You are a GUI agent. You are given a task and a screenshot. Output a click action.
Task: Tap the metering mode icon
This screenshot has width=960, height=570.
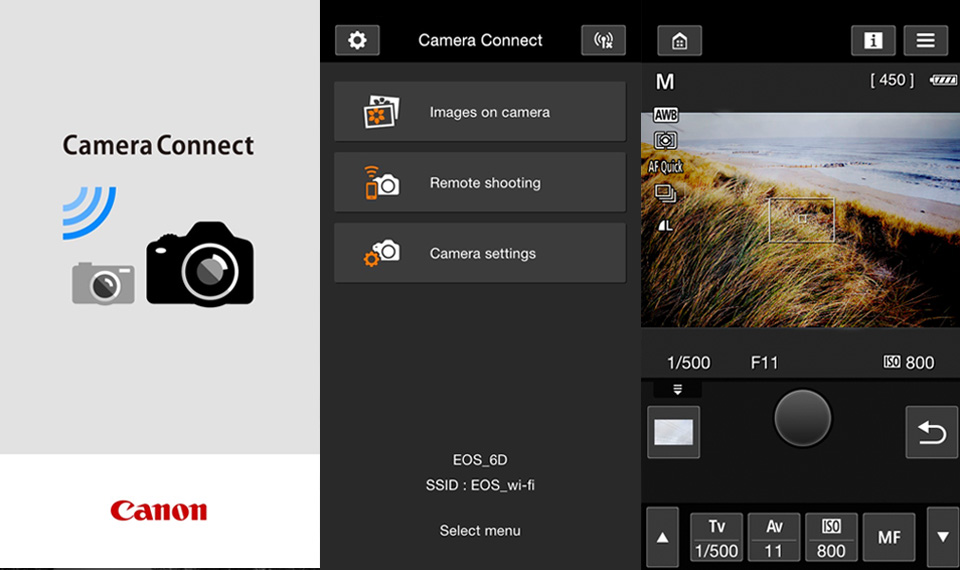665,141
